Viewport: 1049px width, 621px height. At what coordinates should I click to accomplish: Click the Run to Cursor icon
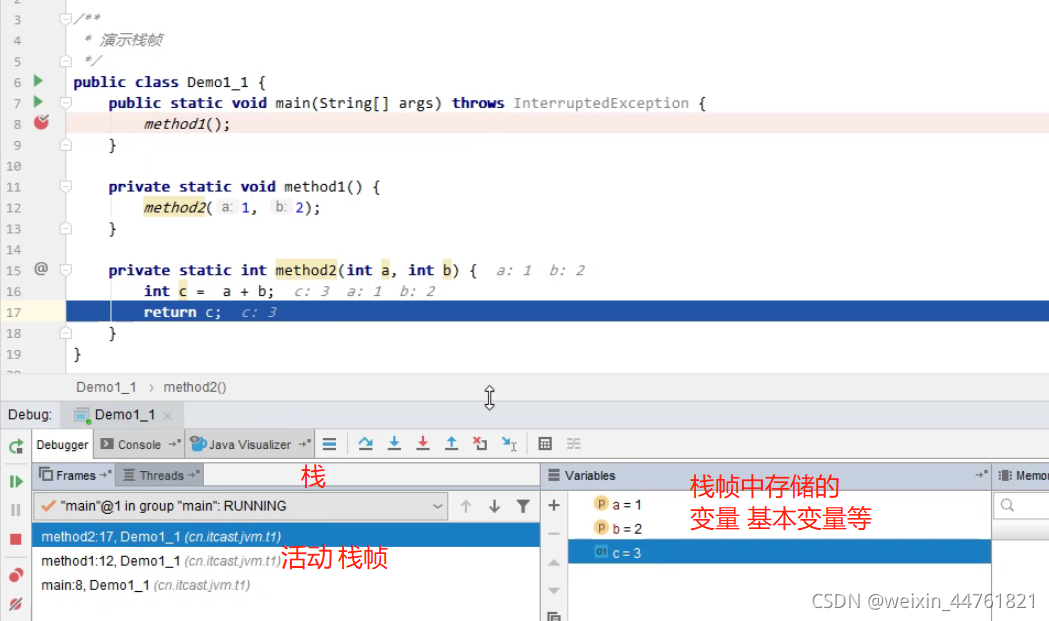click(x=509, y=444)
